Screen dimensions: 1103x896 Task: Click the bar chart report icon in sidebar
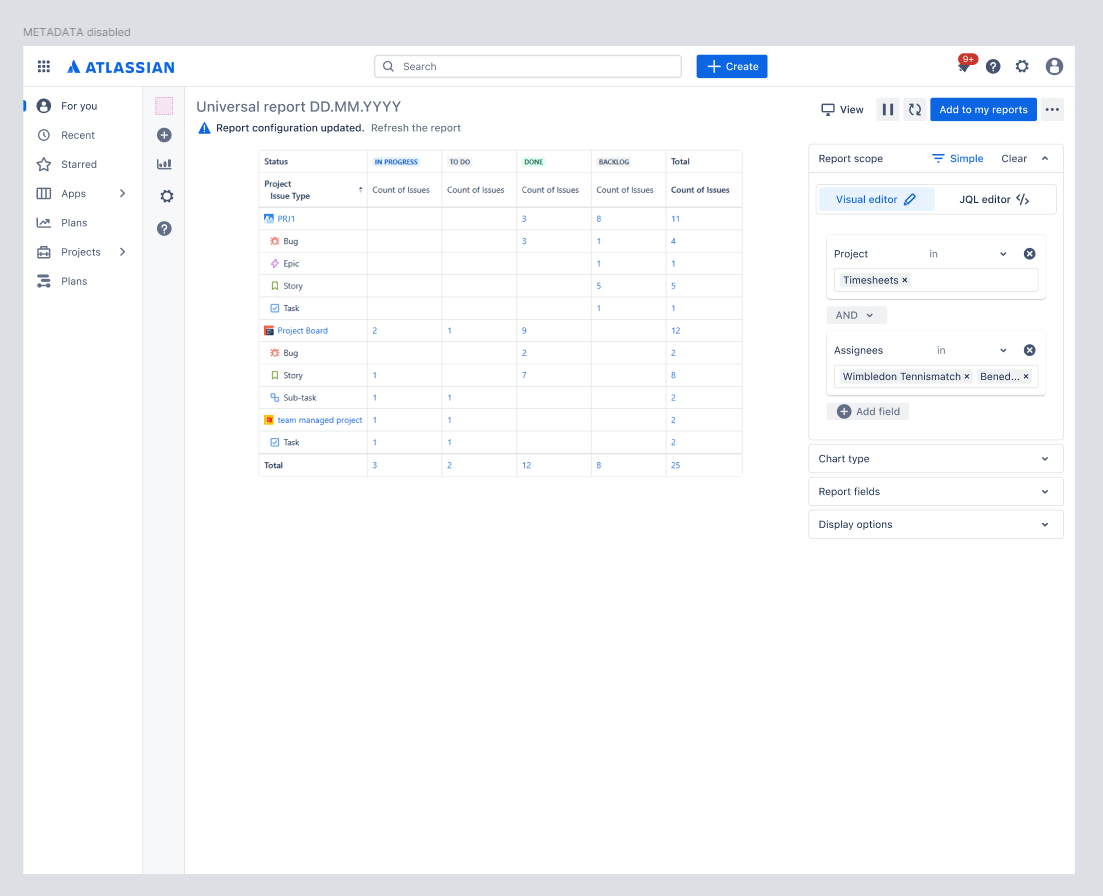tap(165, 164)
